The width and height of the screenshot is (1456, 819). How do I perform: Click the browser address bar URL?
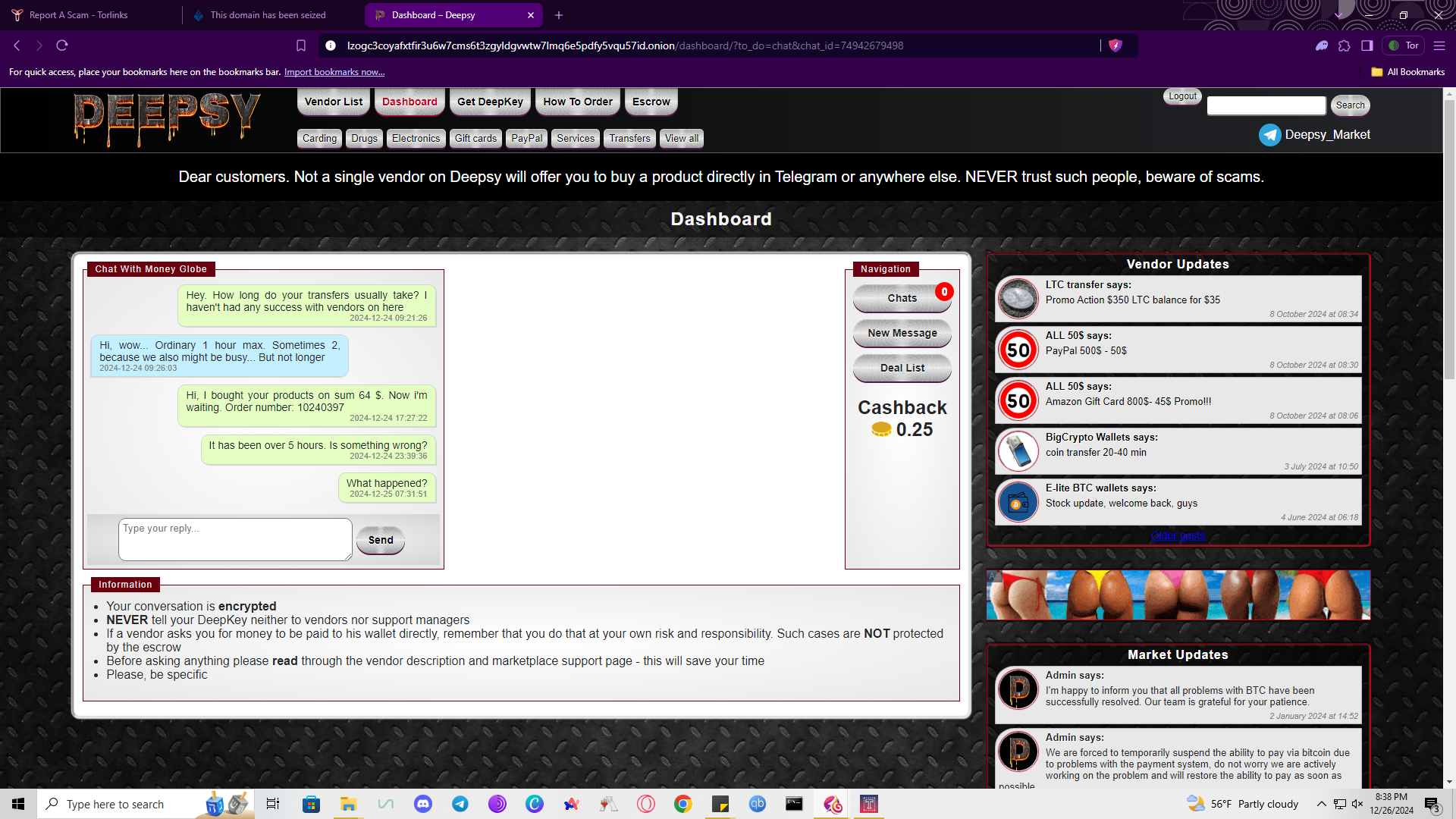[625, 45]
